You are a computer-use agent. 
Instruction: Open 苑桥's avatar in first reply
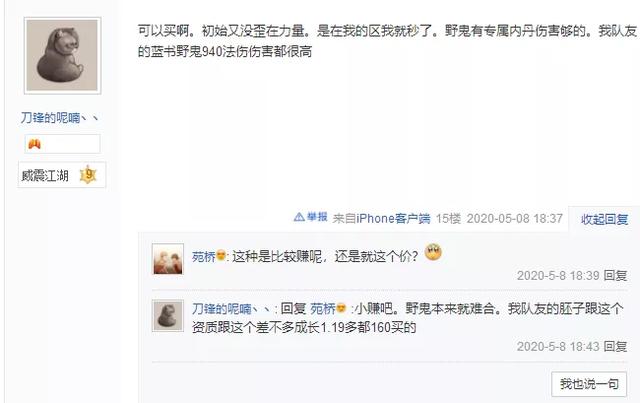click(x=168, y=259)
